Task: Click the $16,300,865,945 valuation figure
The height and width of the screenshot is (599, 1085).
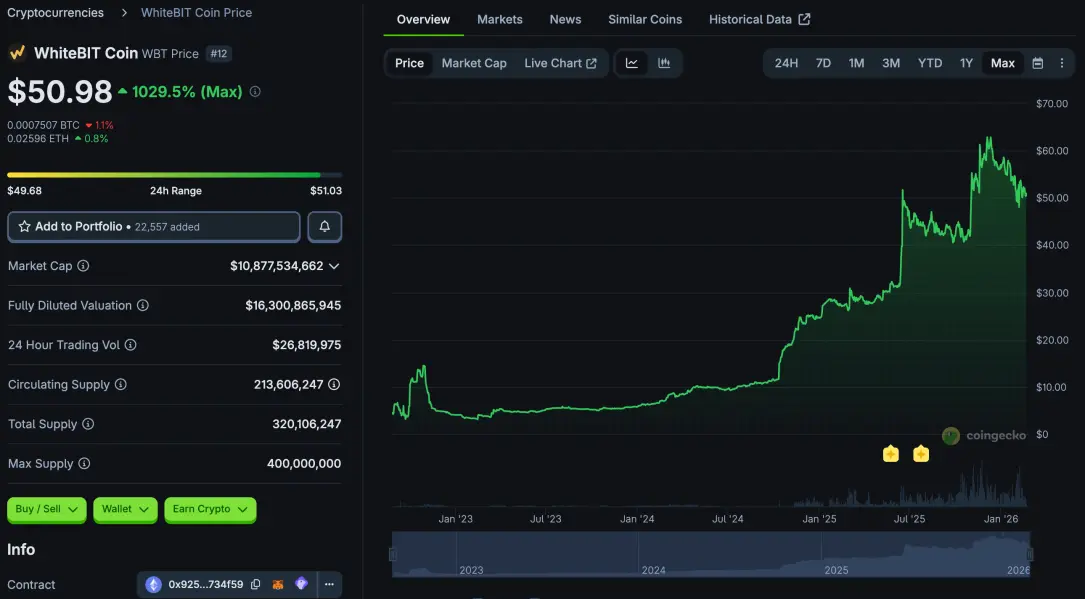Action: point(293,305)
